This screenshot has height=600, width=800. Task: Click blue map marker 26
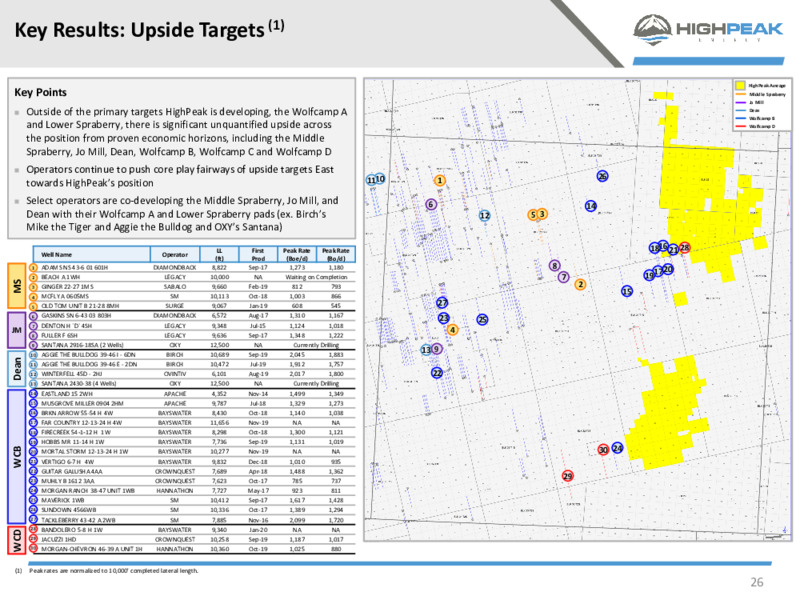click(603, 176)
